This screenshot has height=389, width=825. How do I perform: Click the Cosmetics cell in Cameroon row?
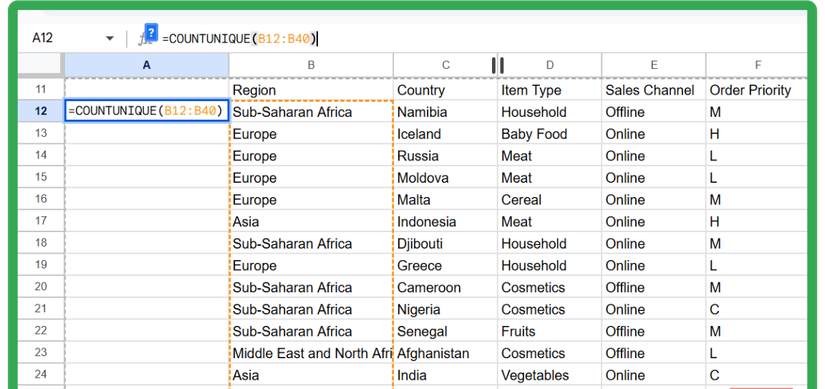550,287
